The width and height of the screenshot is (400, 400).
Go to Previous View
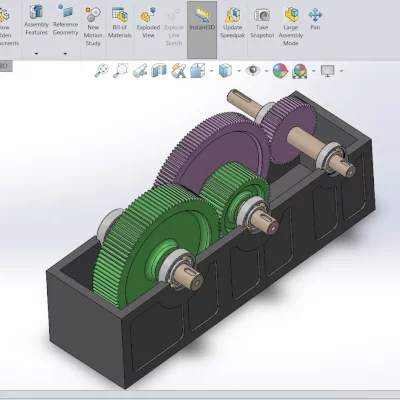(140, 71)
